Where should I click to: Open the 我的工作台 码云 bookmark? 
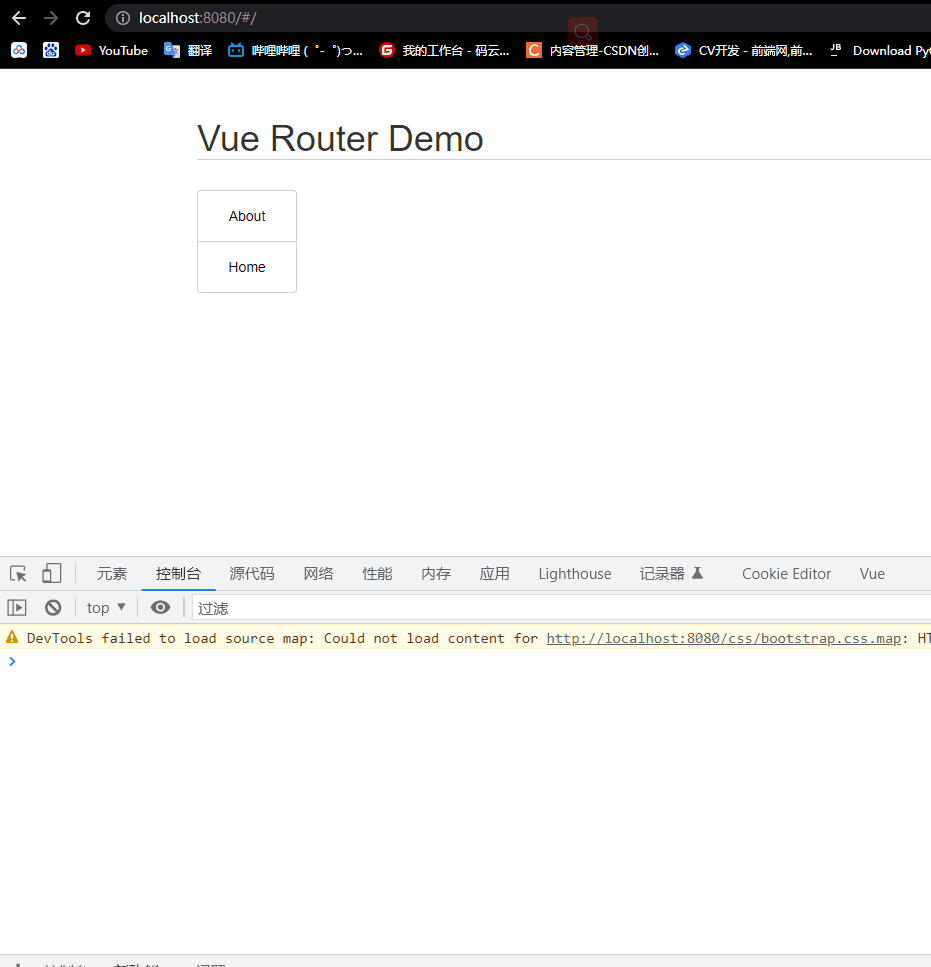click(x=445, y=50)
